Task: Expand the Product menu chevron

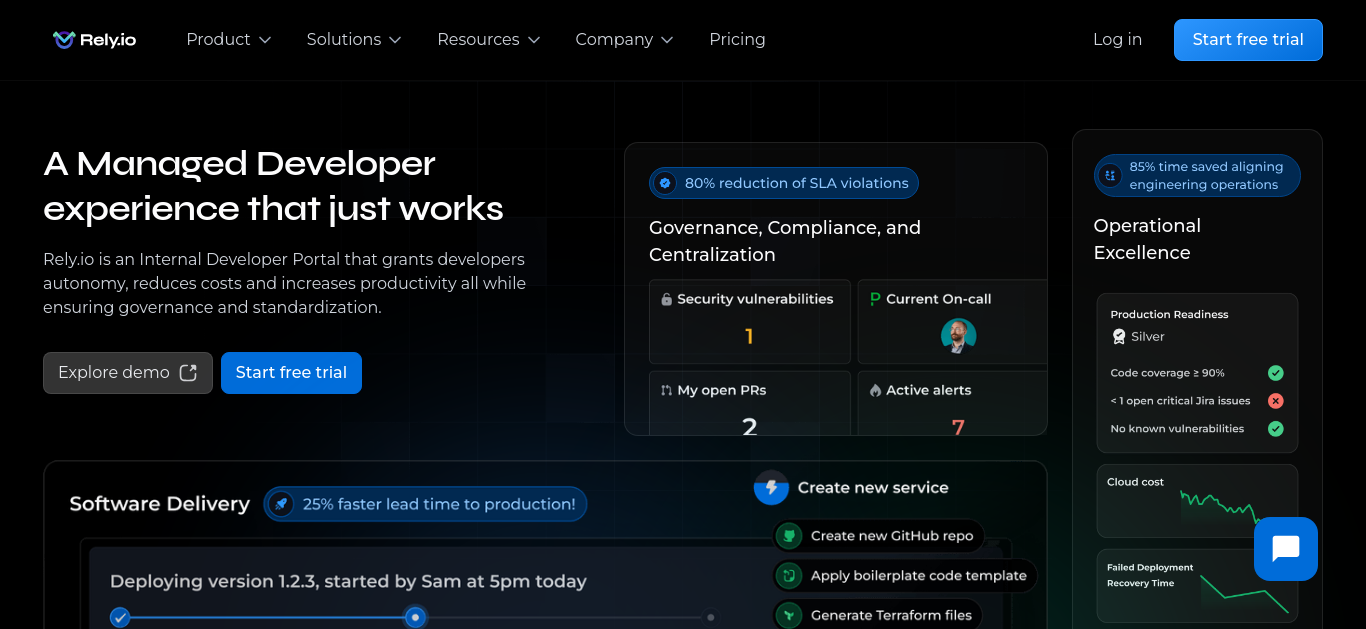Action: coord(265,40)
